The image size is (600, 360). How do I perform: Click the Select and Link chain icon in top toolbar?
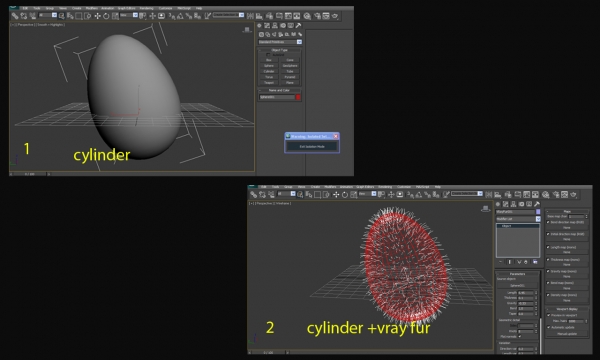(x=15, y=16)
